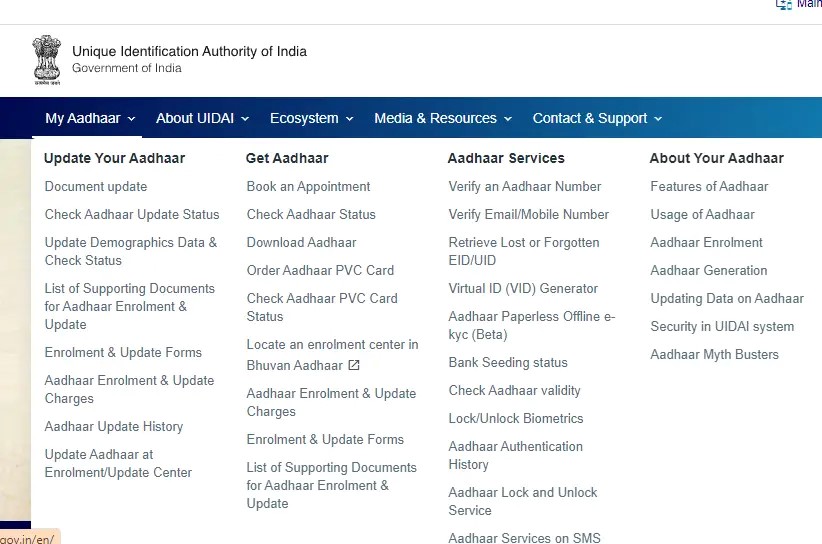Open Locate an enrolment center in Bhuvan Aadhaar
Image resolution: width=822 pixels, height=544 pixels.
(x=332, y=355)
